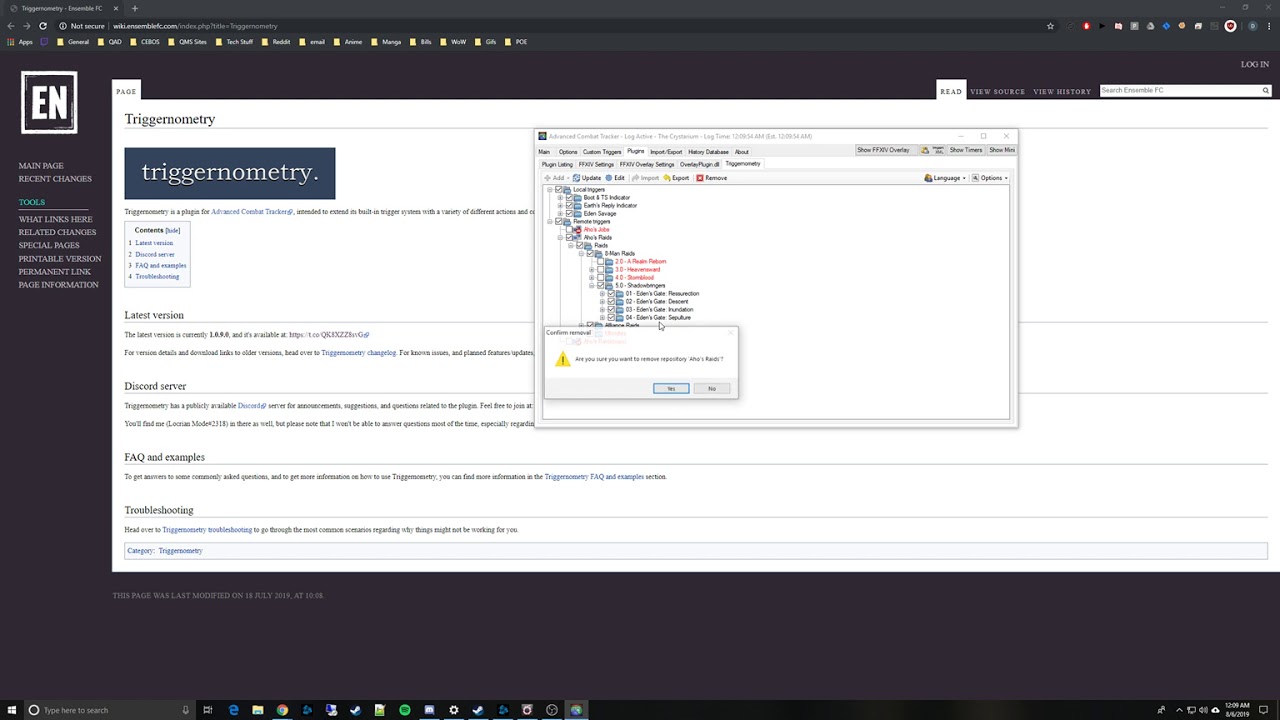1280x720 pixels.
Task: Open the View History tab on the wiki
Action: click(x=1062, y=92)
